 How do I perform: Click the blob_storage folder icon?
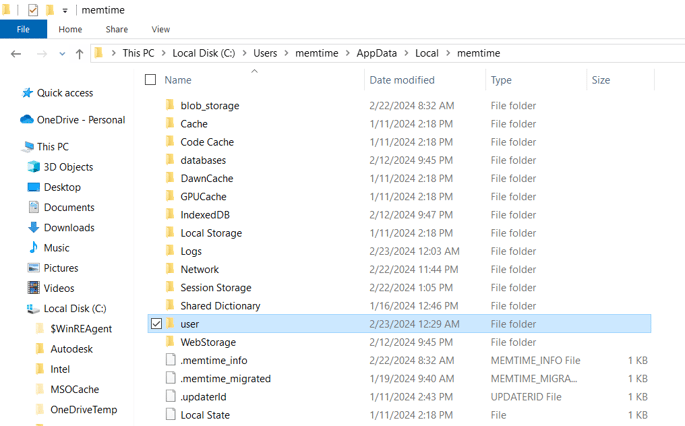click(170, 105)
